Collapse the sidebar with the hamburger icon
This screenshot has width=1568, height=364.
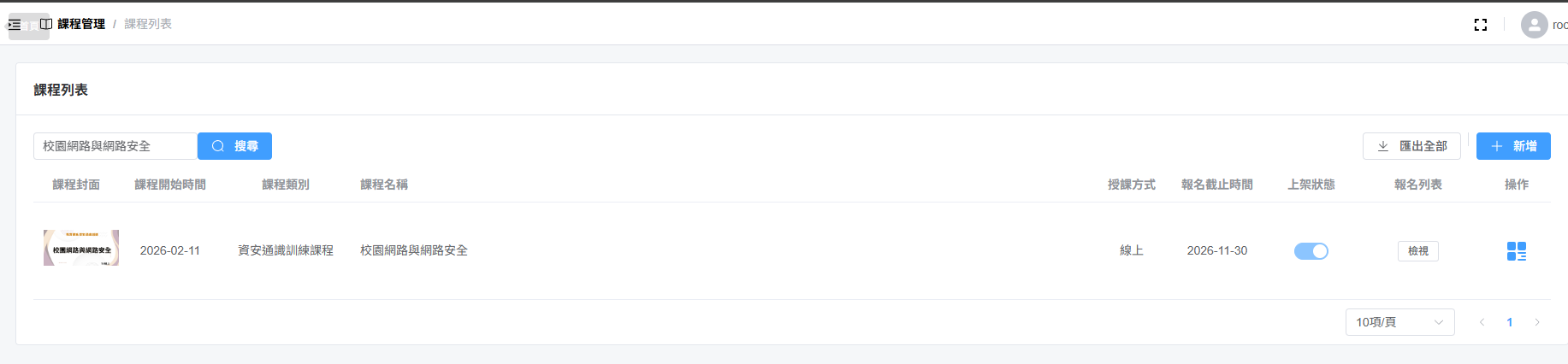click(x=14, y=25)
